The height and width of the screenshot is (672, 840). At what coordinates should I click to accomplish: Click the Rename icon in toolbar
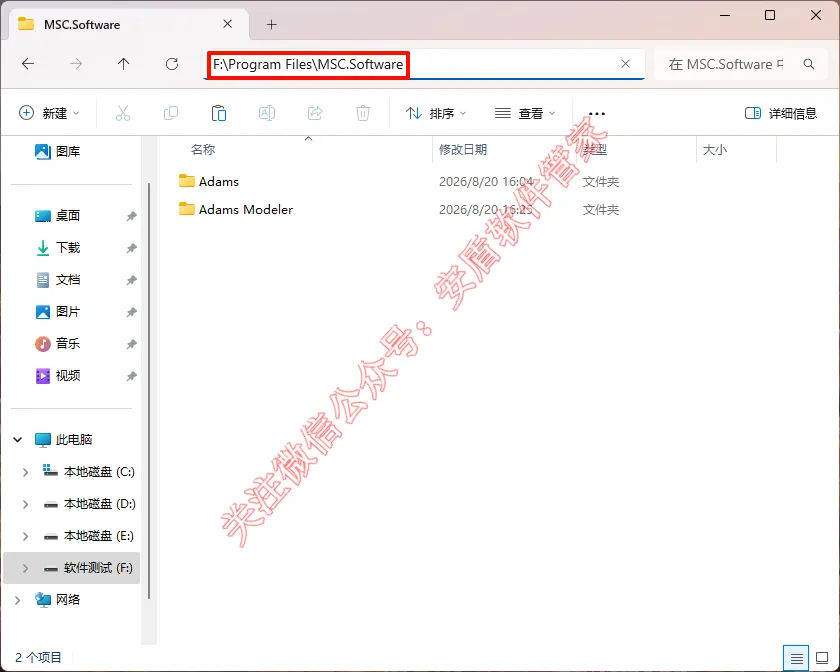click(x=267, y=113)
